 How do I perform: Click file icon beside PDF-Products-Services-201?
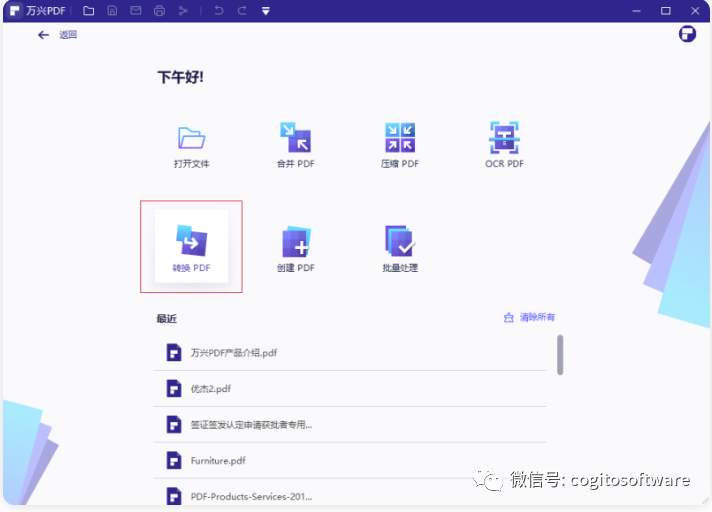pyautogui.click(x=173, y=496)
